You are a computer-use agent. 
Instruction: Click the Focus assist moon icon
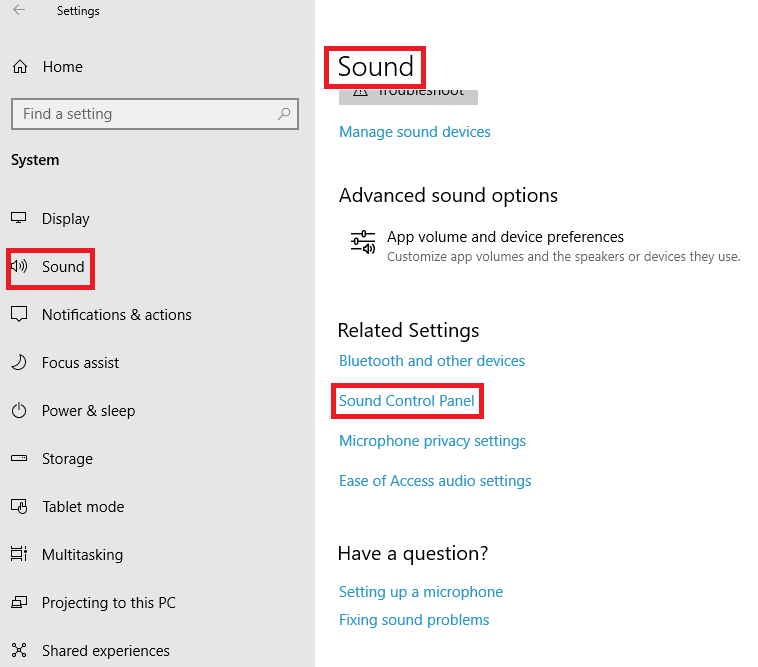19,363
